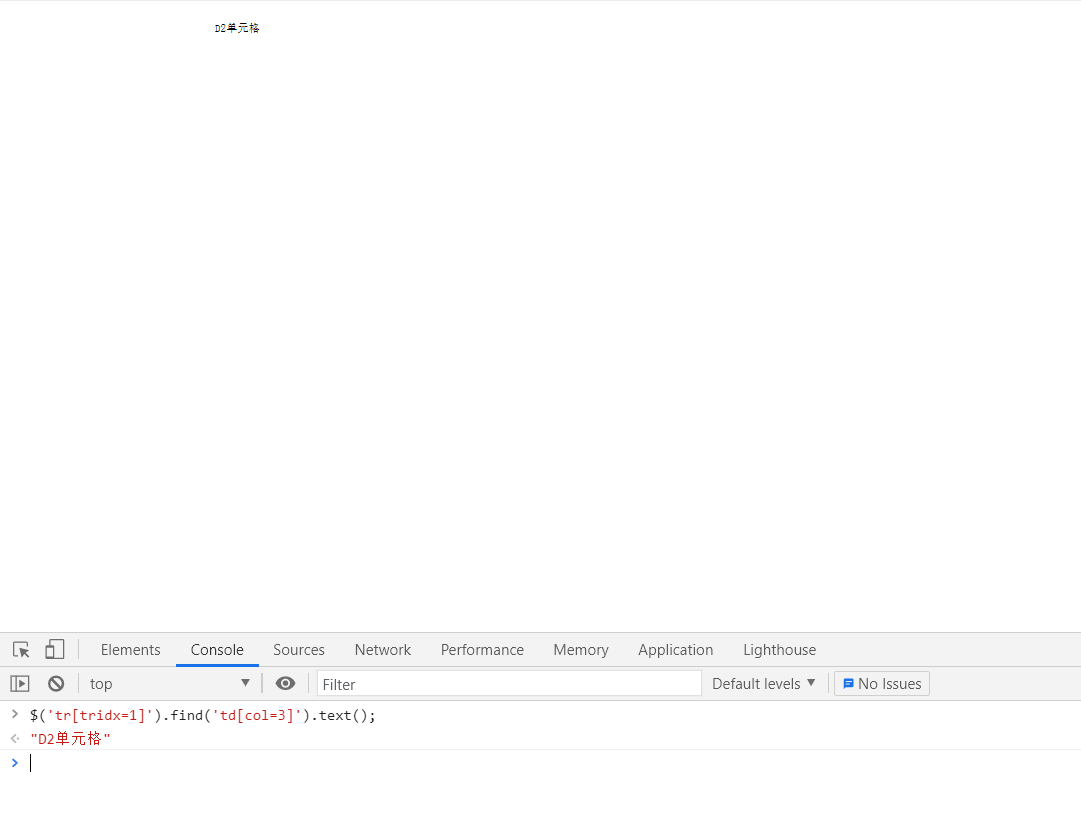Screen dimensions: 1081x813
Task: Click the D2单元格 text on the page
Action: [236, 28]
